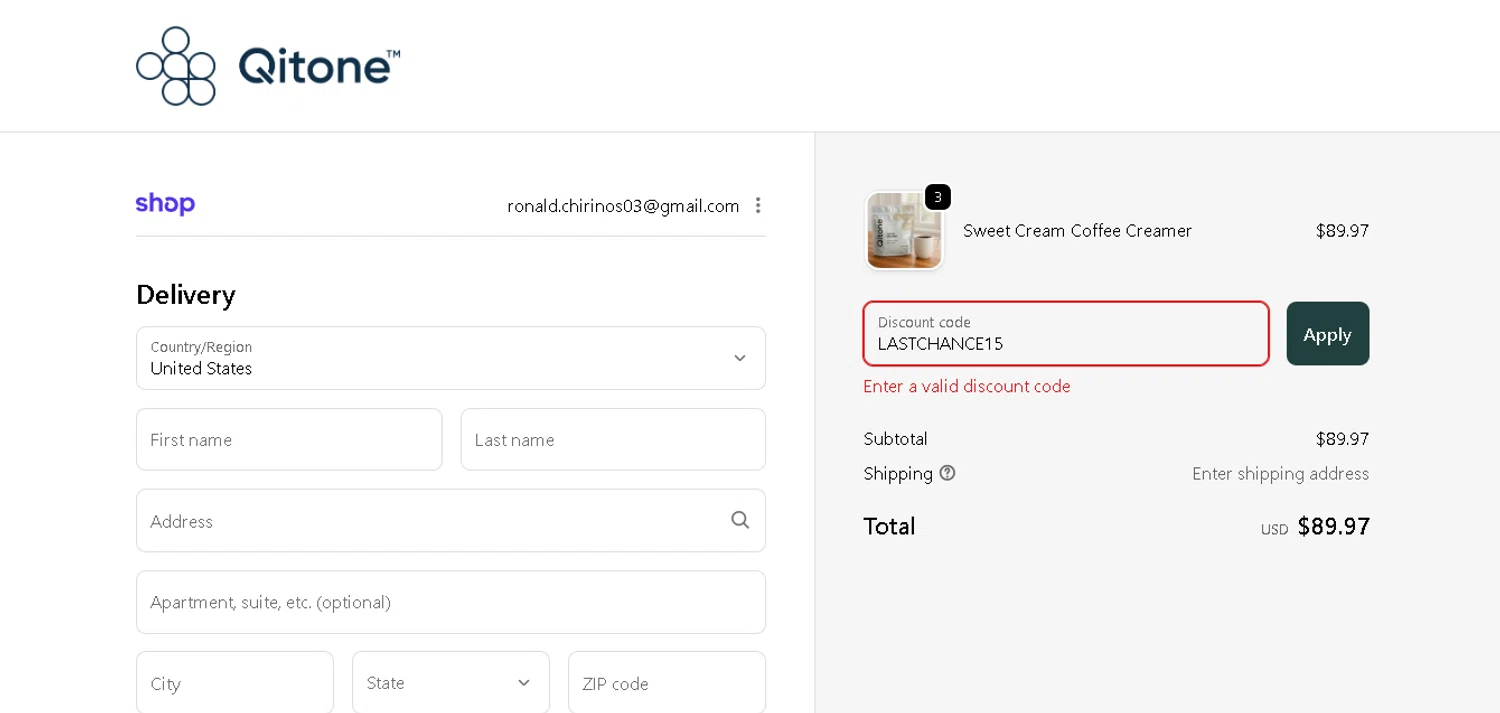Click the Shipping label

coord(898,474)
